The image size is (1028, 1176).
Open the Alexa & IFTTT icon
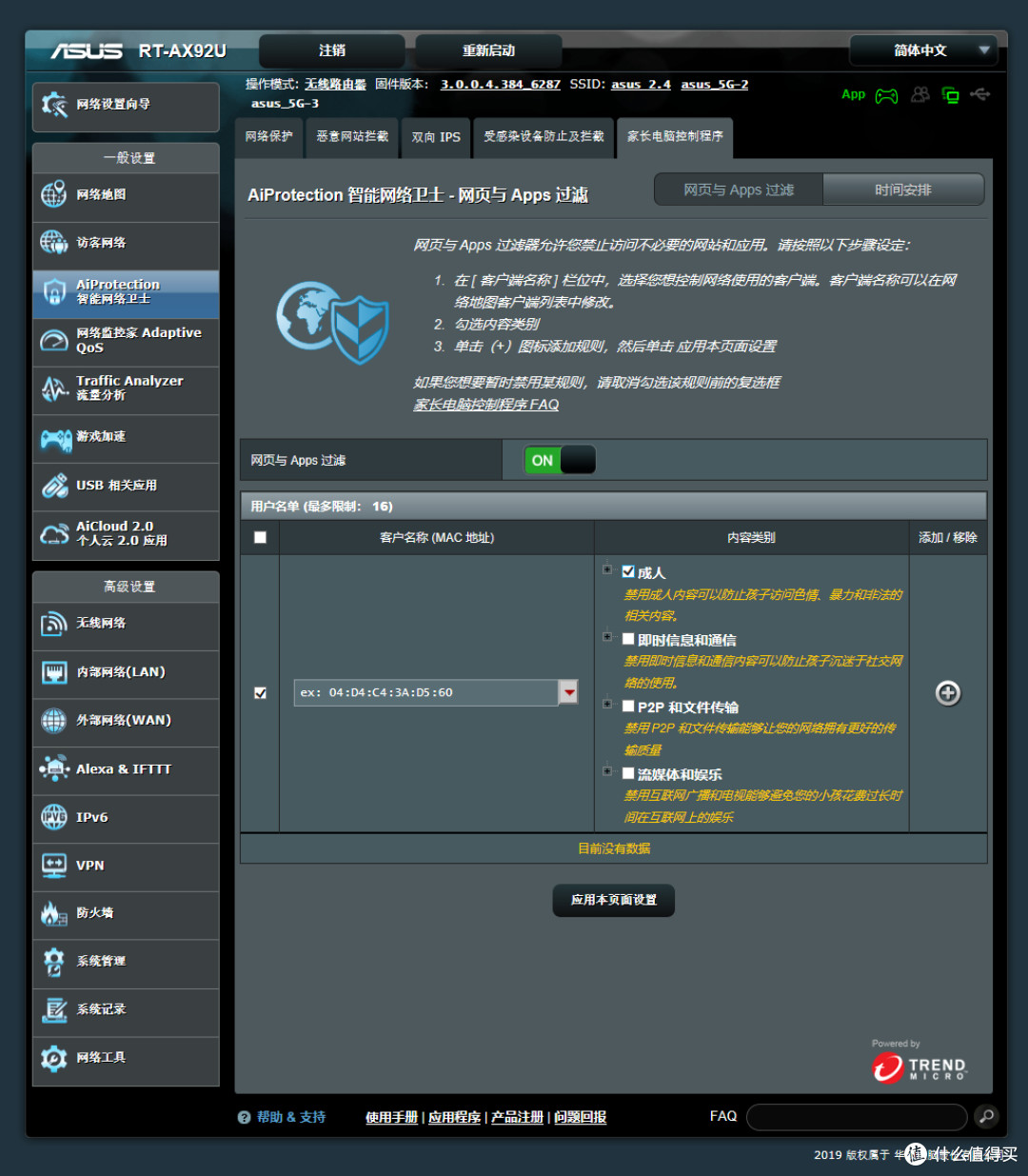[x=54, y=768]
